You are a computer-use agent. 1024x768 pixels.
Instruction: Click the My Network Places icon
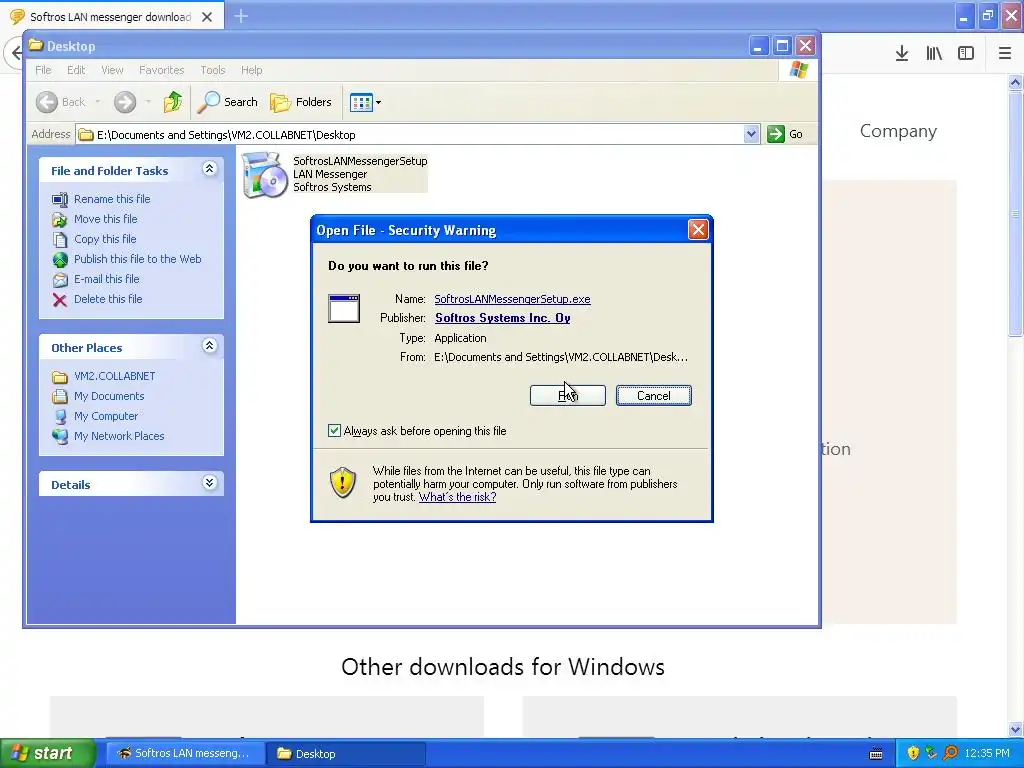click(x=60, y=436)
